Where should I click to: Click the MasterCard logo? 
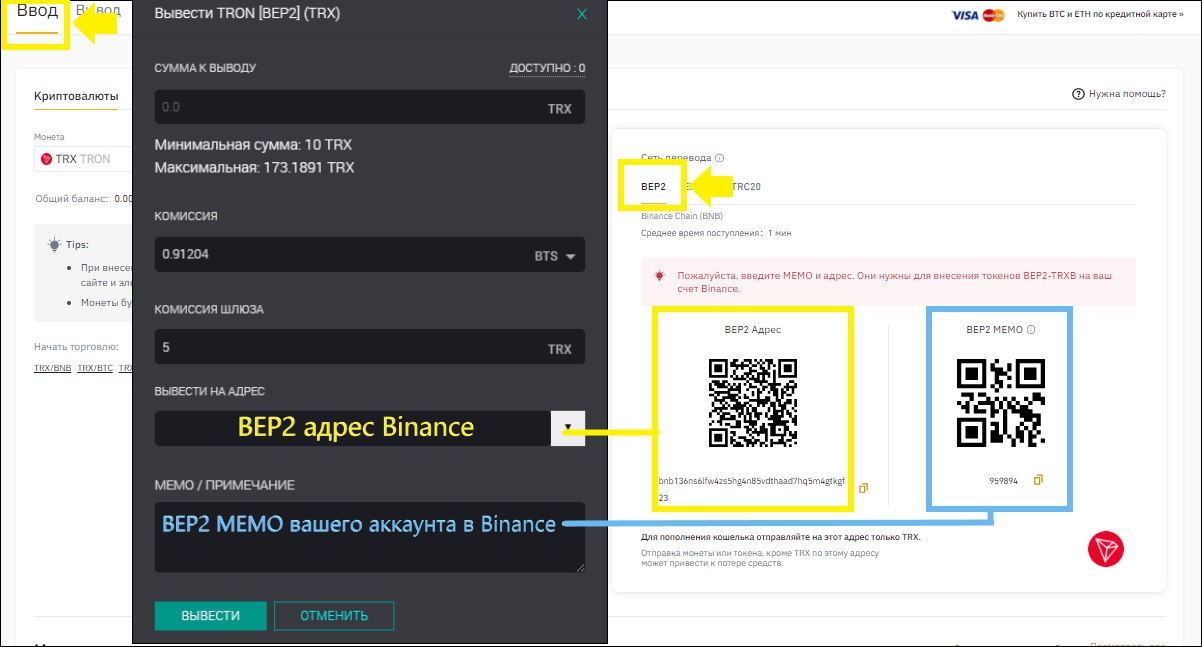tap(993, 15)
